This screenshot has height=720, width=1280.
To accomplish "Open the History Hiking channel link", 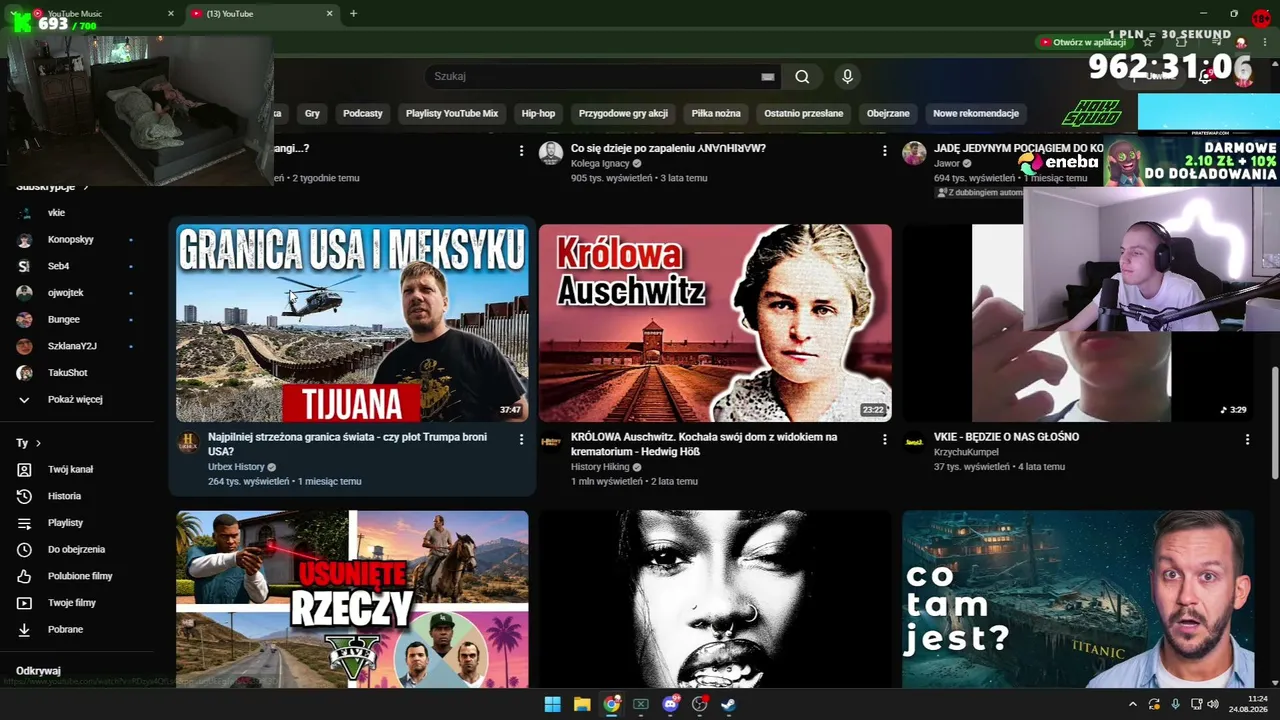I will point(600,467).
